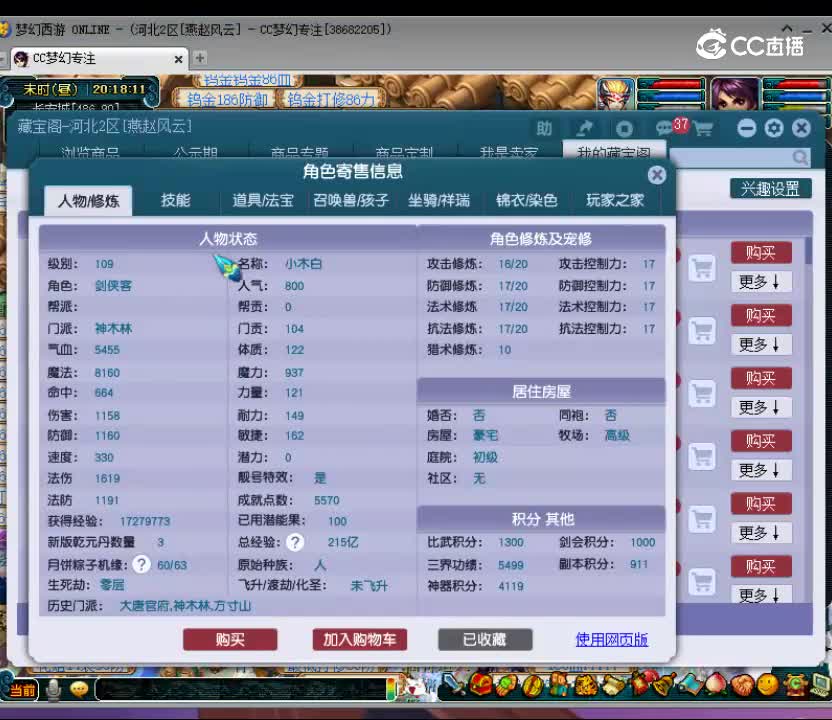Click 总经验 value 215亿
832x720 pixels.
(x=343, y=542)
